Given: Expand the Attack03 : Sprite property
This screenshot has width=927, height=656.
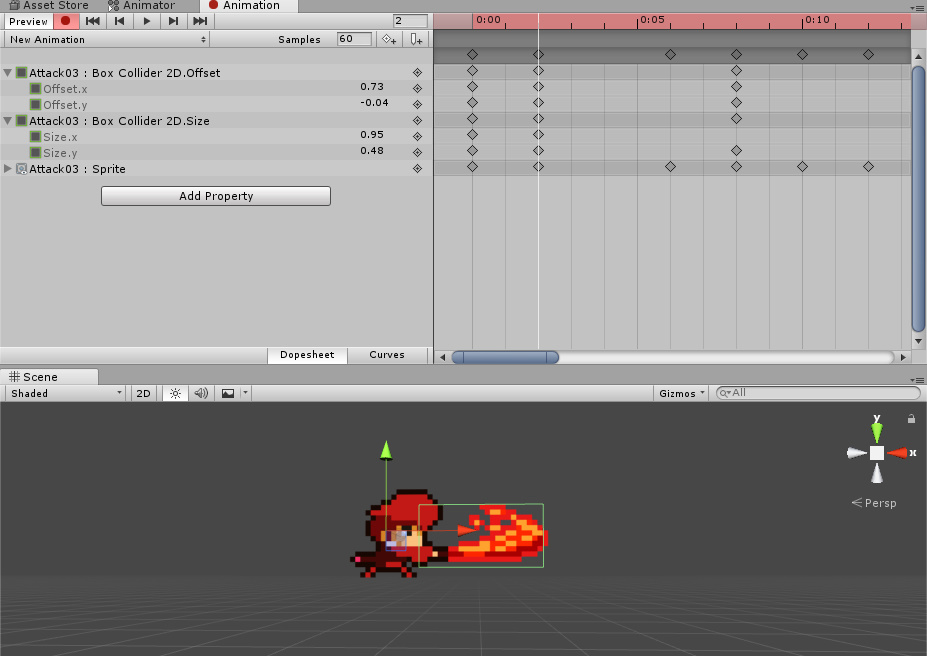Looking at the screenshot, I should point(8,168).
